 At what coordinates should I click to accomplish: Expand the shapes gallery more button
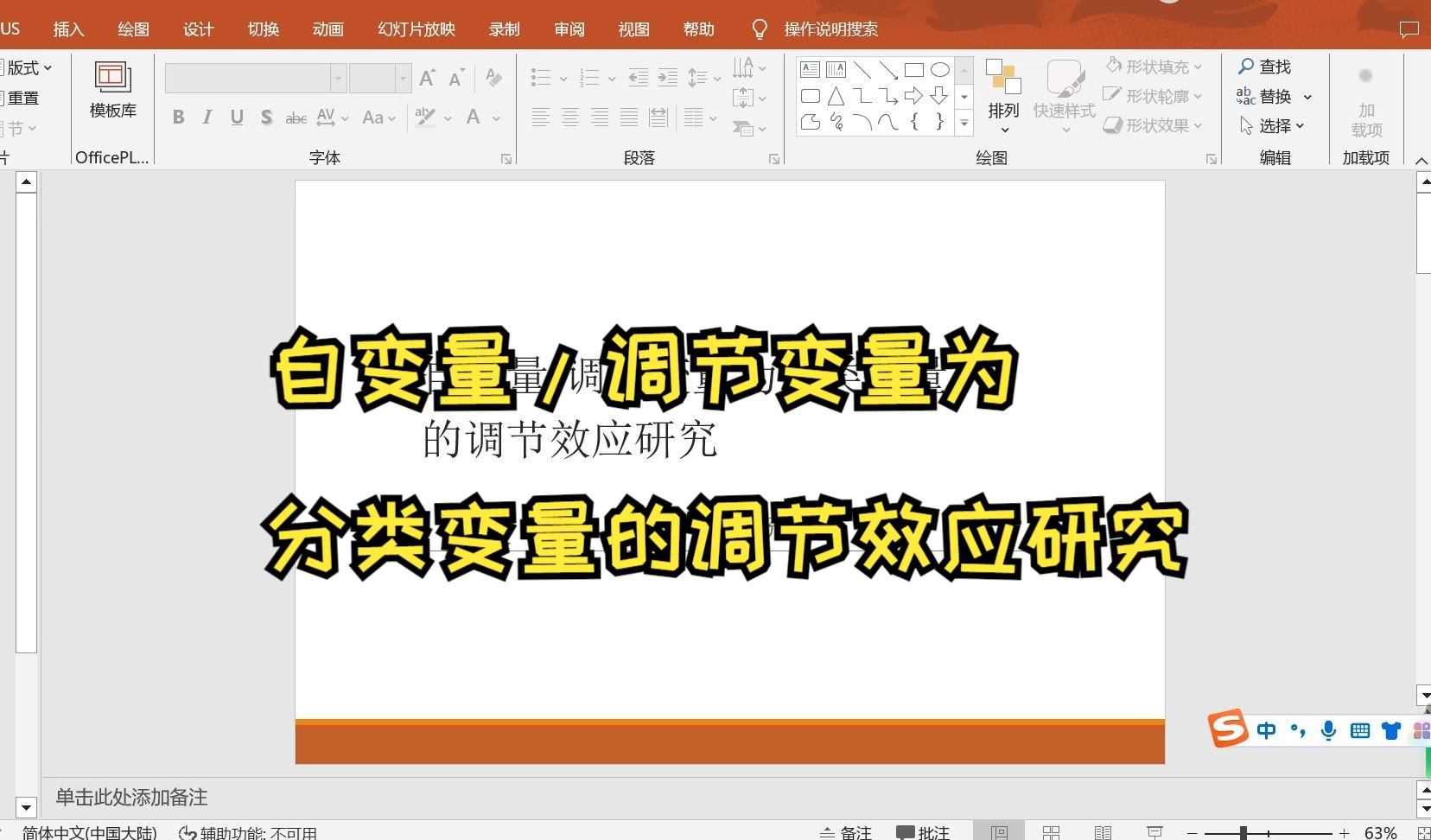[x=964, y=124]
